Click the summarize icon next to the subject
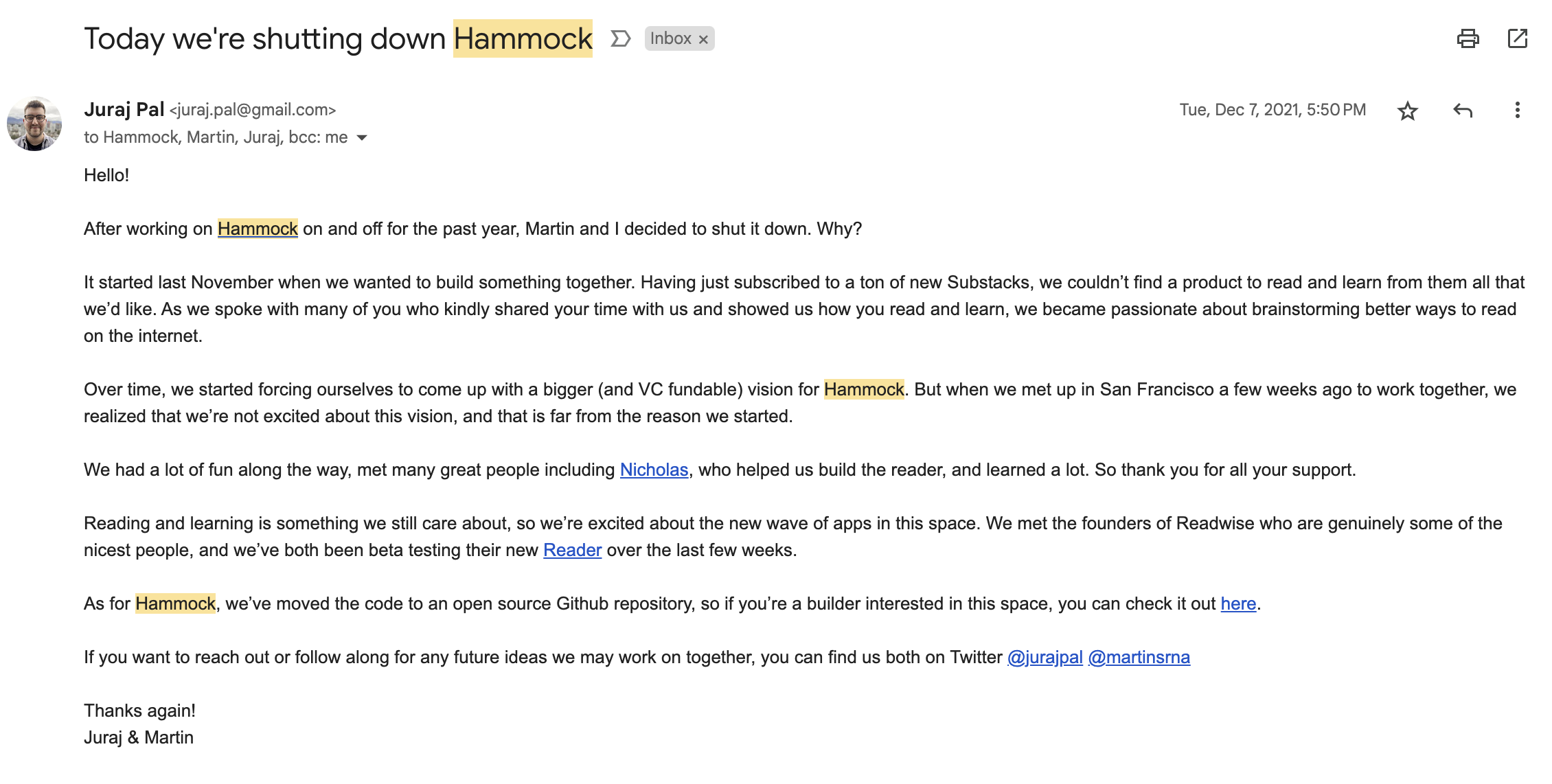 click(x=620, y=39)
